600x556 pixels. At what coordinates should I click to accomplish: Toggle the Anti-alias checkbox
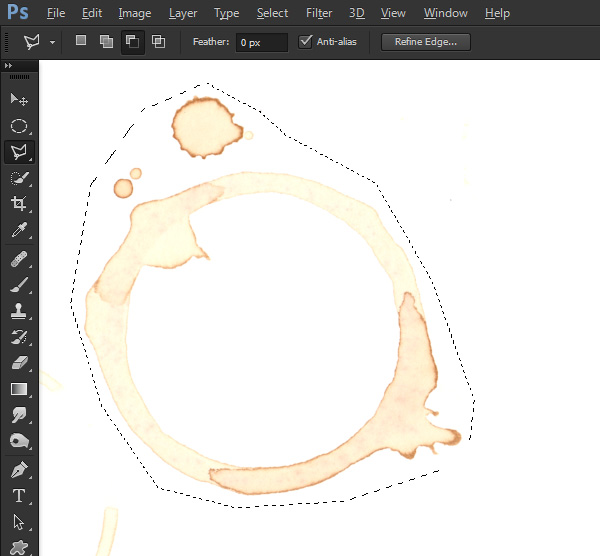pyautogui.click(x=305, y=41)
